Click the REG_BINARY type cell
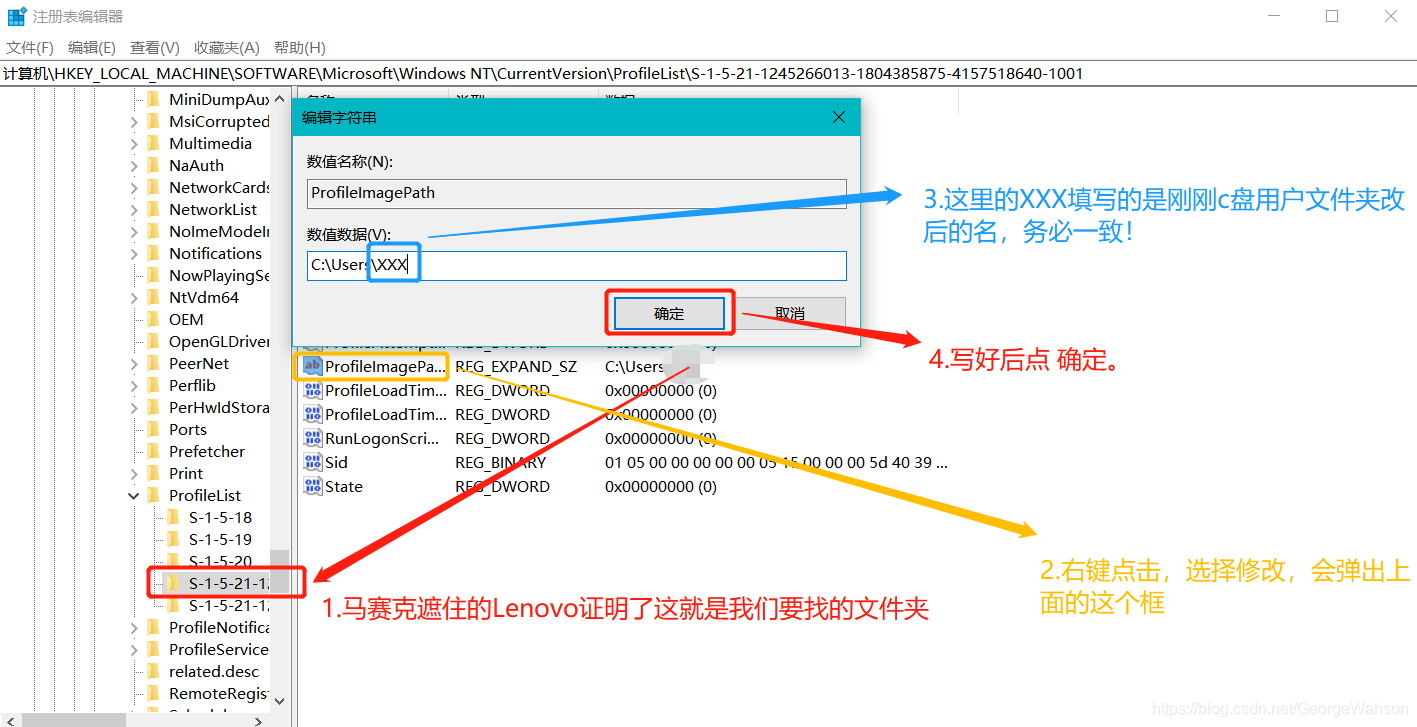 point(501,462)
